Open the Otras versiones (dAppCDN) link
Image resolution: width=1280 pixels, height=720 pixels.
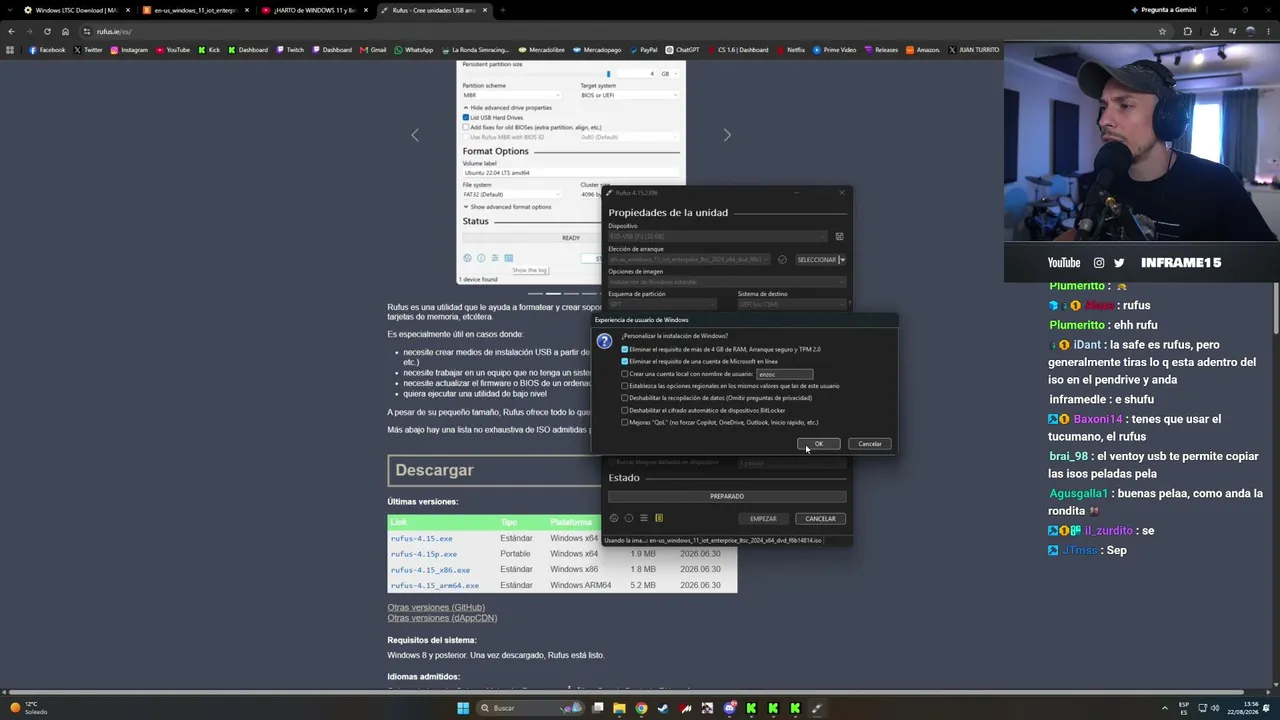pos(442,618)
